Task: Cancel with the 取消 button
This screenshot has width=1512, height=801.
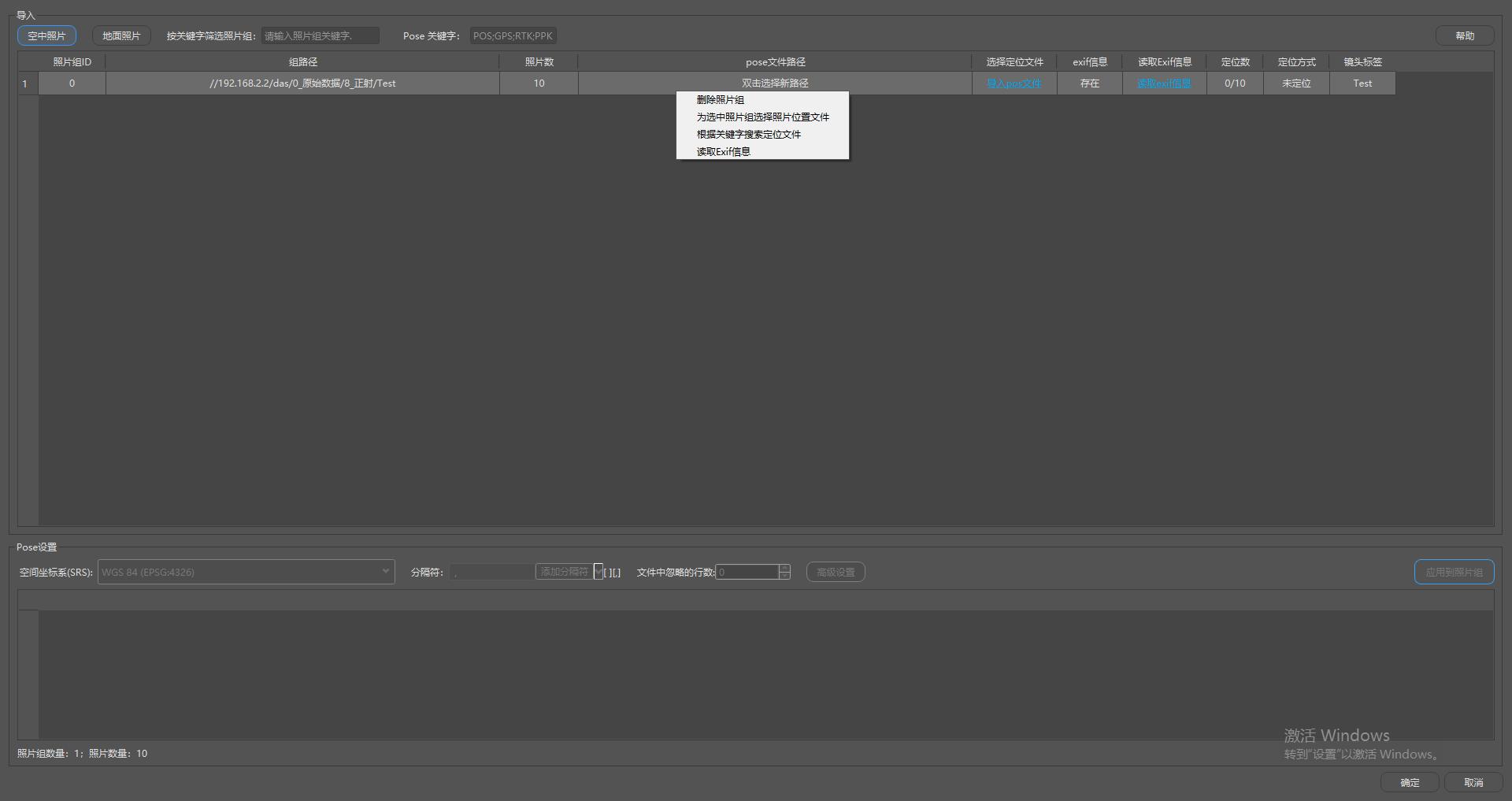Action: point(1473,782)
